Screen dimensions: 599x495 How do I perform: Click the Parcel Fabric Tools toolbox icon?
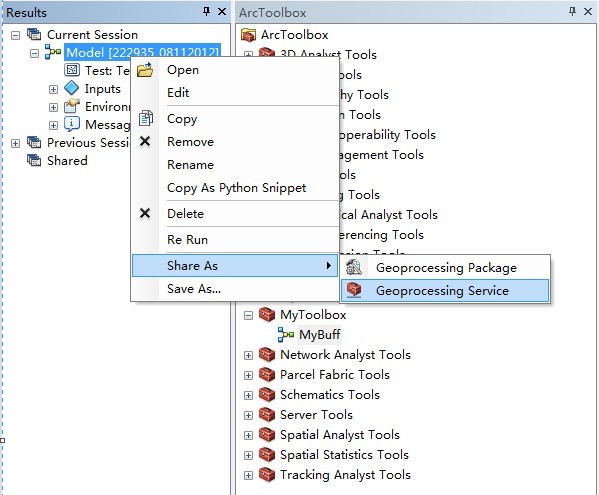pyautogui.click(x=267, y=375)
